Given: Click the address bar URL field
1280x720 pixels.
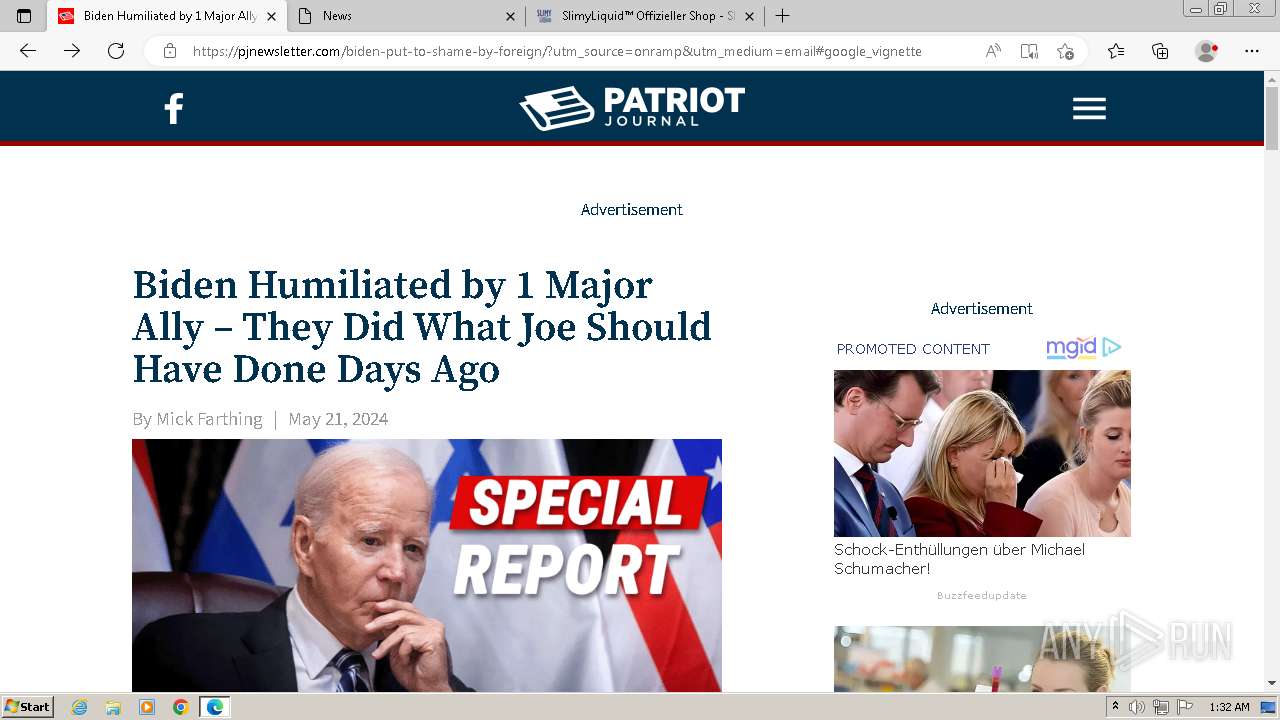Looking at the screenshot, I should (557, 51).
